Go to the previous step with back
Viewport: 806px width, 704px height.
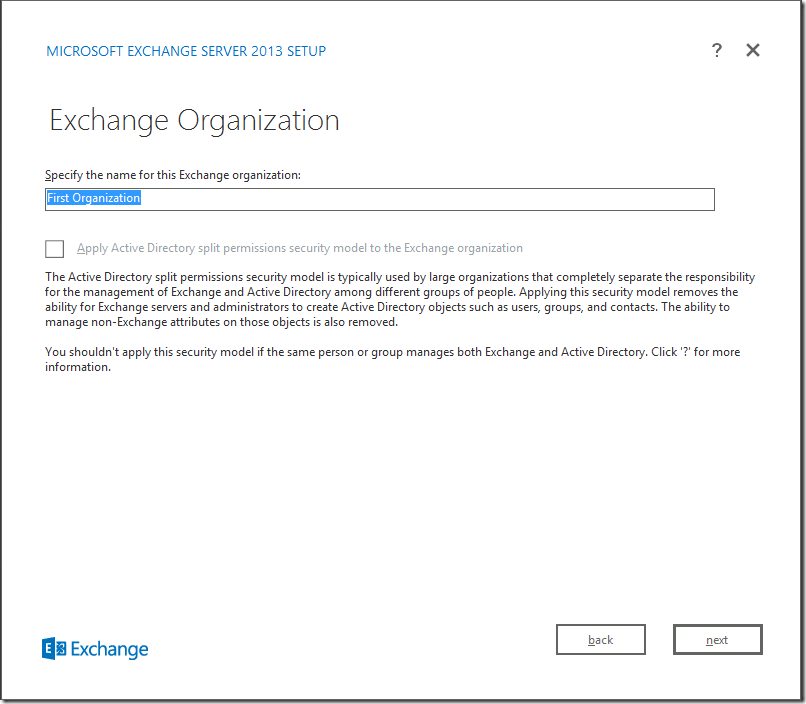600,640
